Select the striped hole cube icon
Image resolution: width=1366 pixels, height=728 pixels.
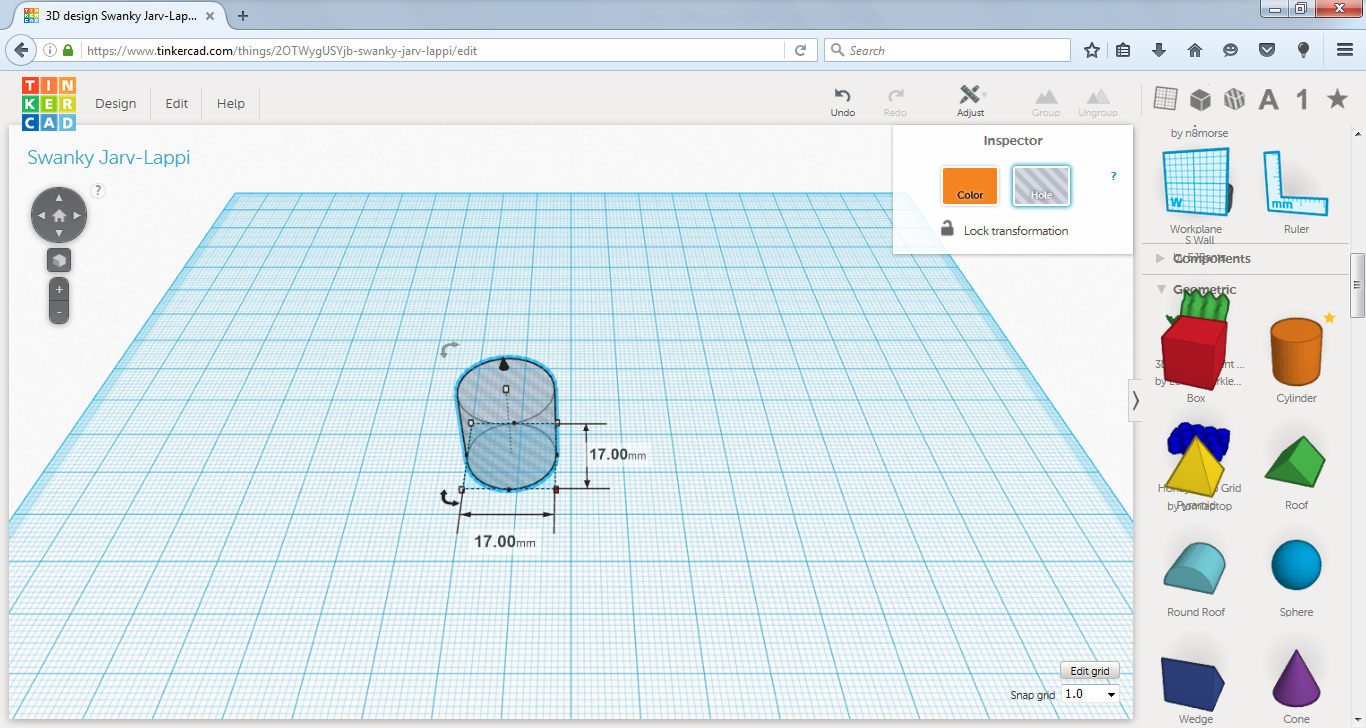pyautogui.click(x=1234, y=99)
